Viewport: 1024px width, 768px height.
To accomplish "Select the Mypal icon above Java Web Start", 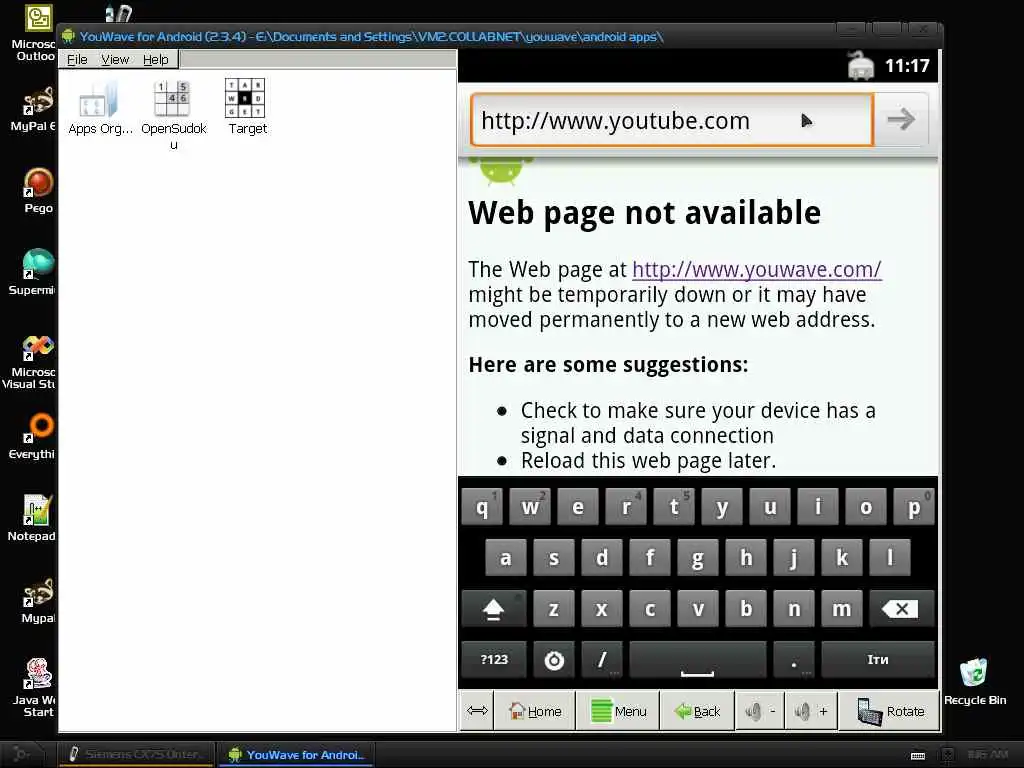I will [x=37, y=600].
